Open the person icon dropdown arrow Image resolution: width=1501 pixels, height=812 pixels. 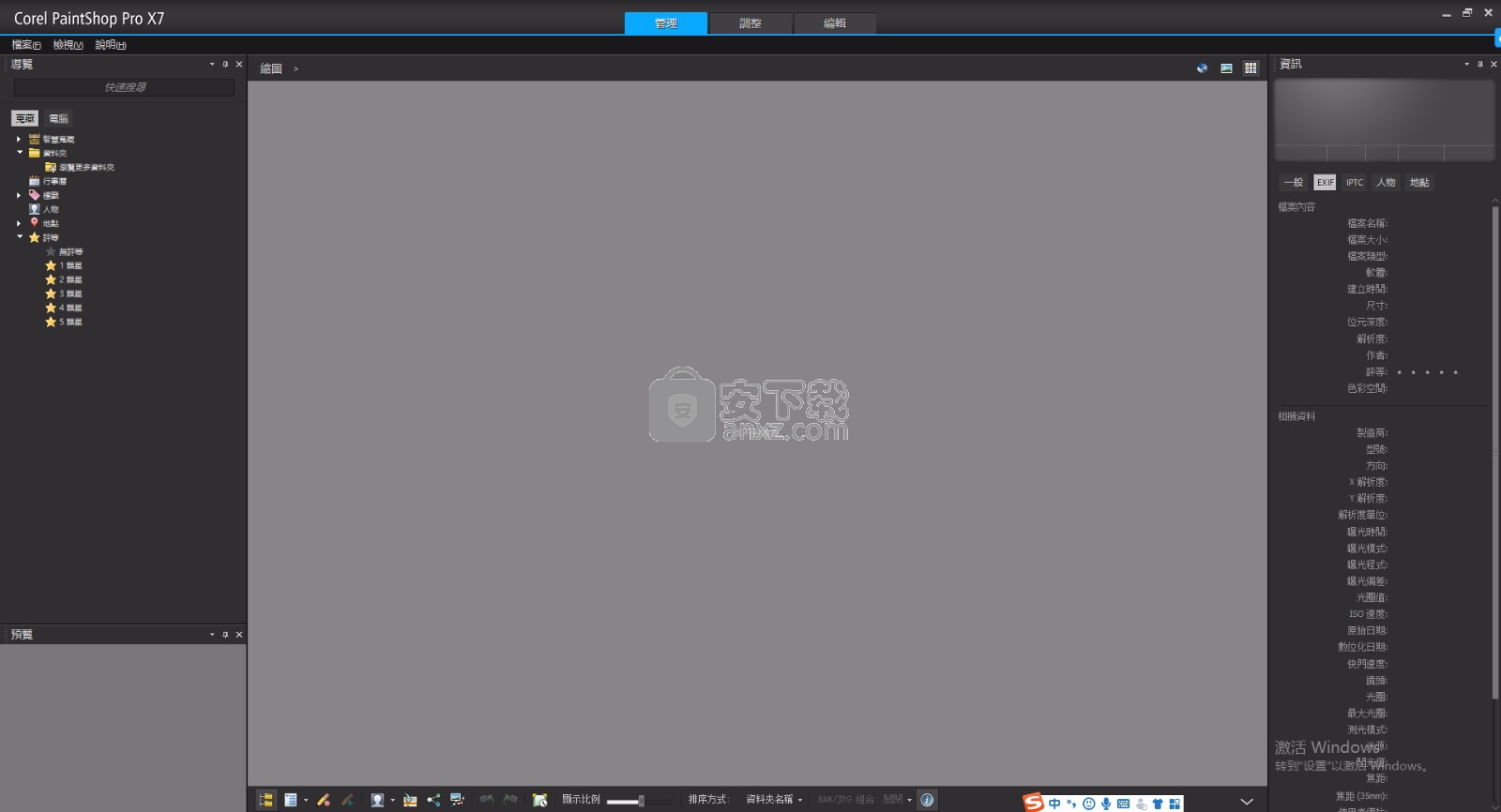click(x=392, y=801)
